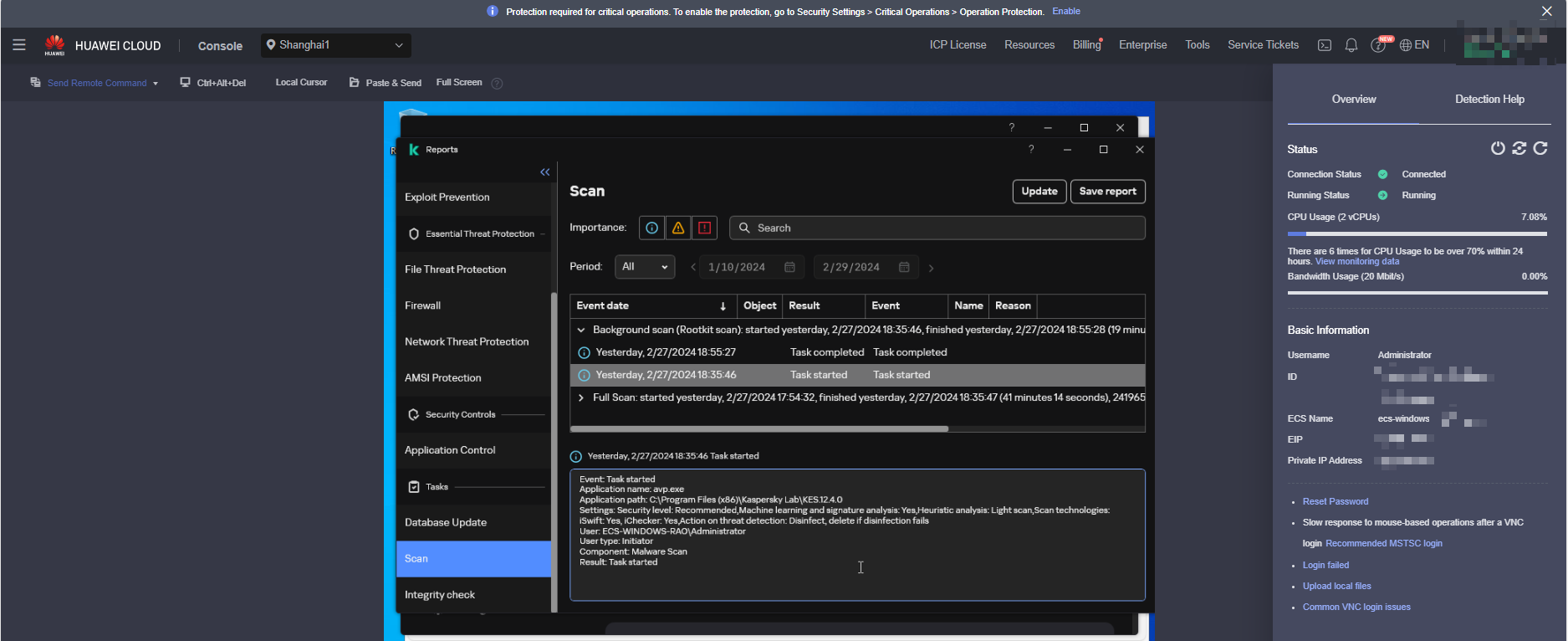Click the power icon in Status panel
This screenshot has width=1568, height=641.
tap(1498, 148)
